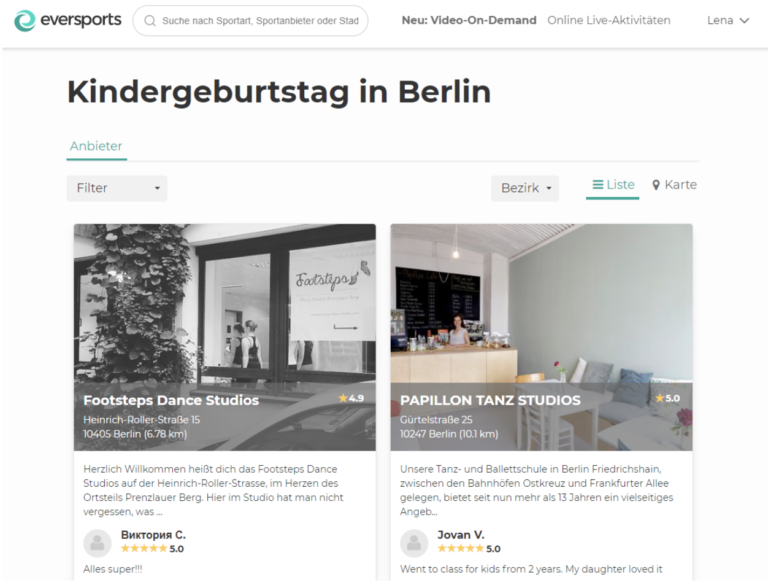The height and width of the screenshot is (588, 768).
Task: Select the Anbieter tab
Action: point(96,146)
